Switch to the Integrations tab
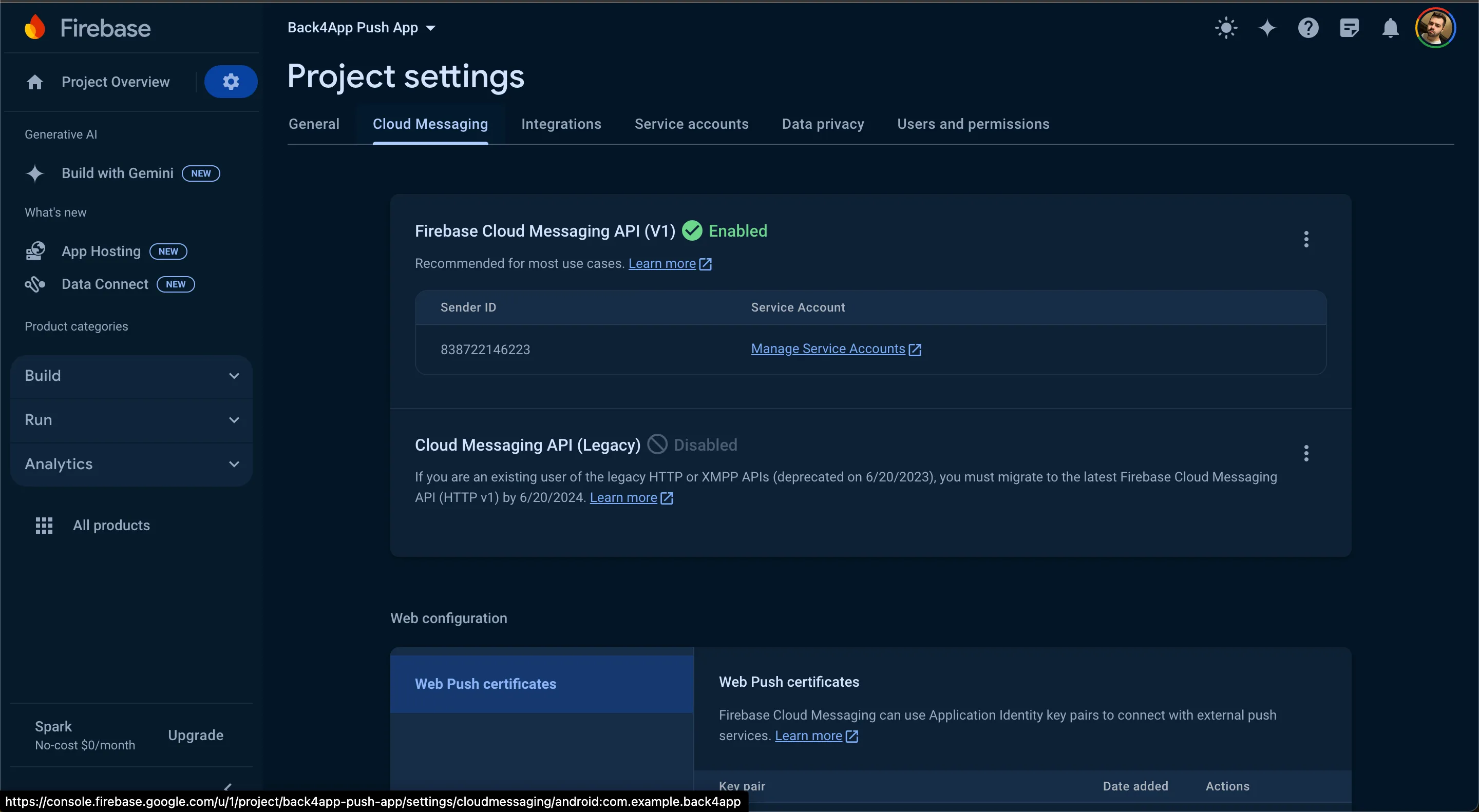The image size is (1479, 812). coord(561,124)
